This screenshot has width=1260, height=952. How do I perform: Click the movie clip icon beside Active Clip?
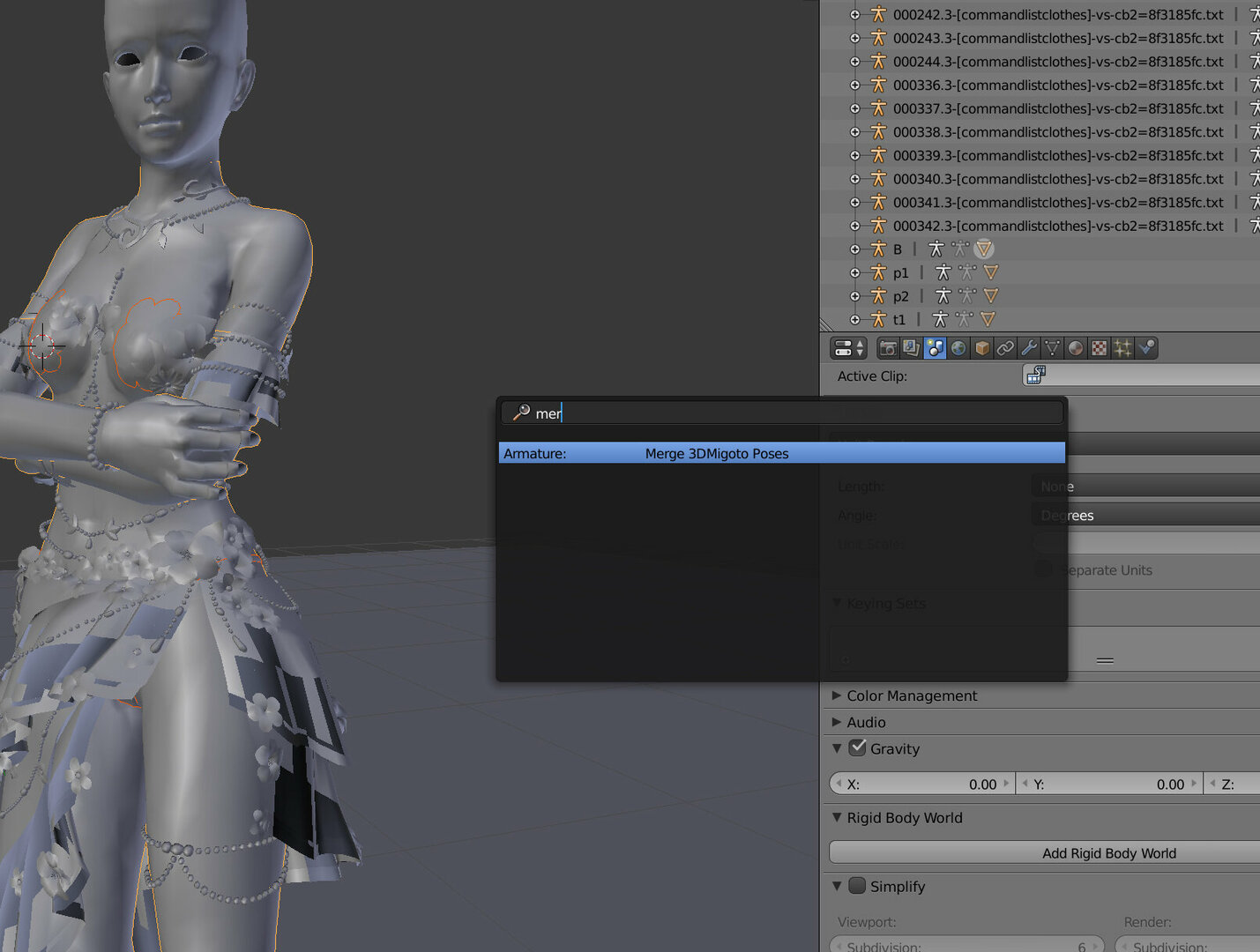(1035, 376)
